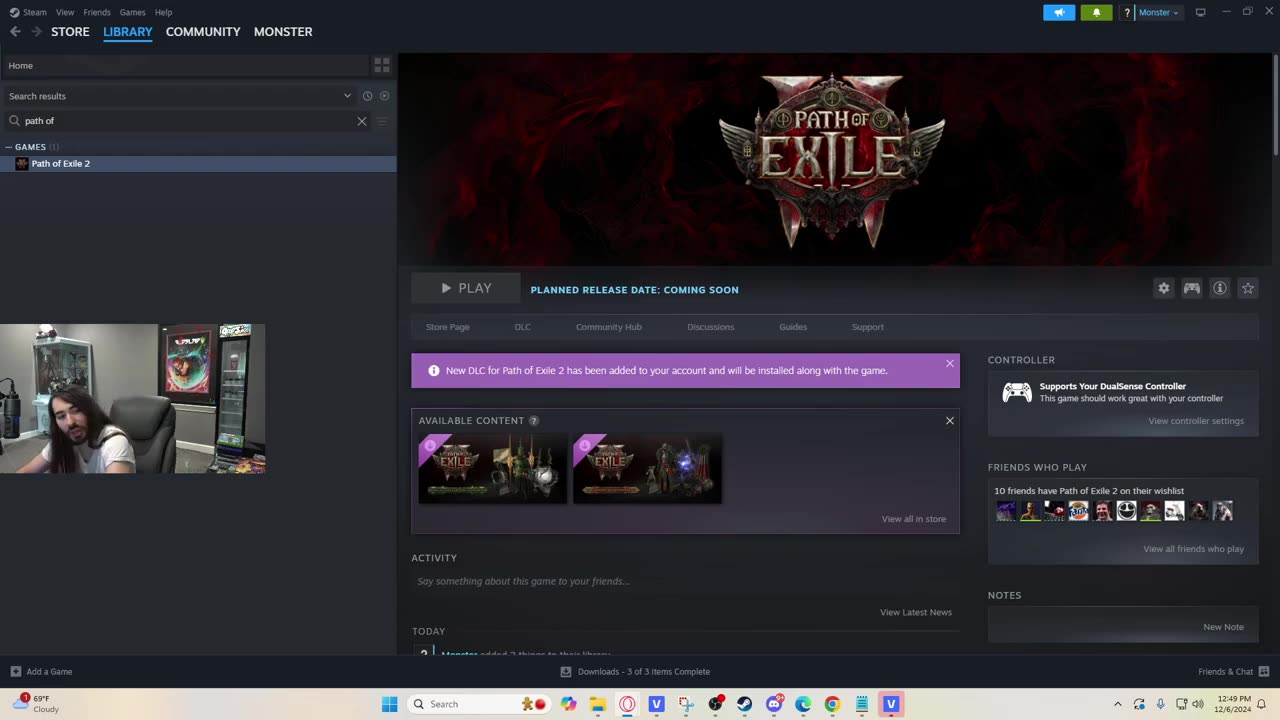1280x720 pixels.
Task: Go to the LIBRARY tab
Action: click(x=128, y=32)
